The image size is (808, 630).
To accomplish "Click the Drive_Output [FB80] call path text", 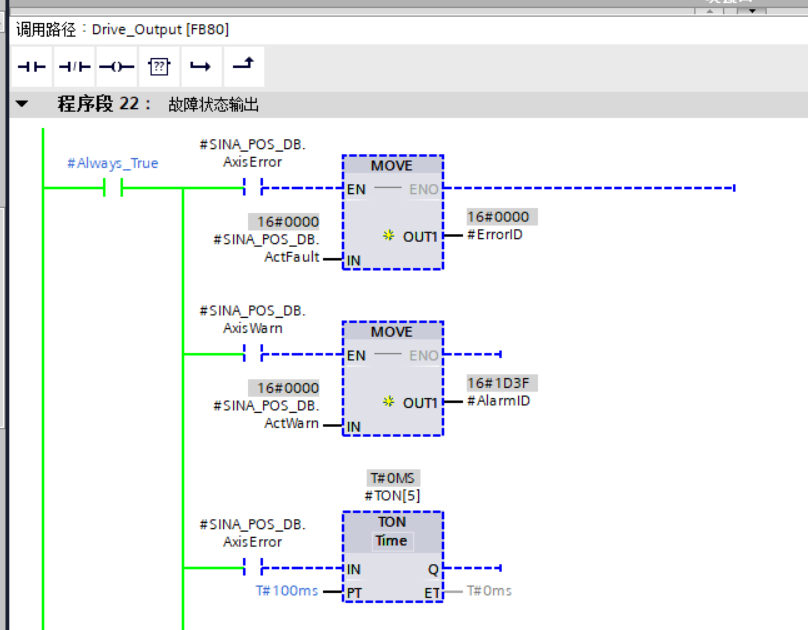I will click(x=150, y=30).
